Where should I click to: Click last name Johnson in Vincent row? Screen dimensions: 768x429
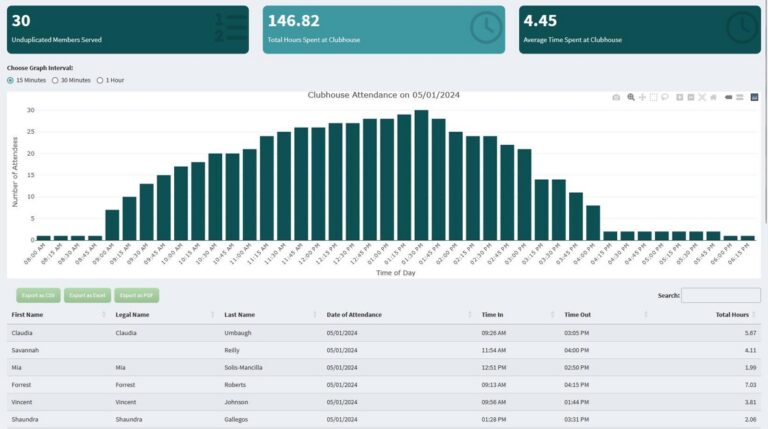tap(236, 402)
